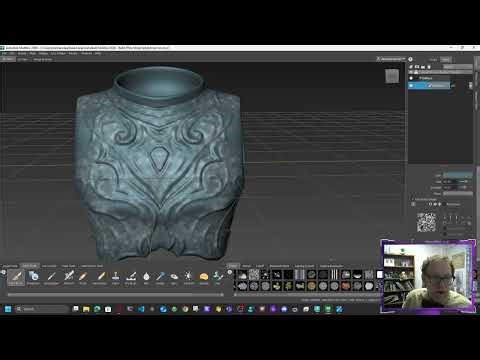Screen dimensions: 480x360
Task: Select the Dodge tool
Action: [160, 277]
